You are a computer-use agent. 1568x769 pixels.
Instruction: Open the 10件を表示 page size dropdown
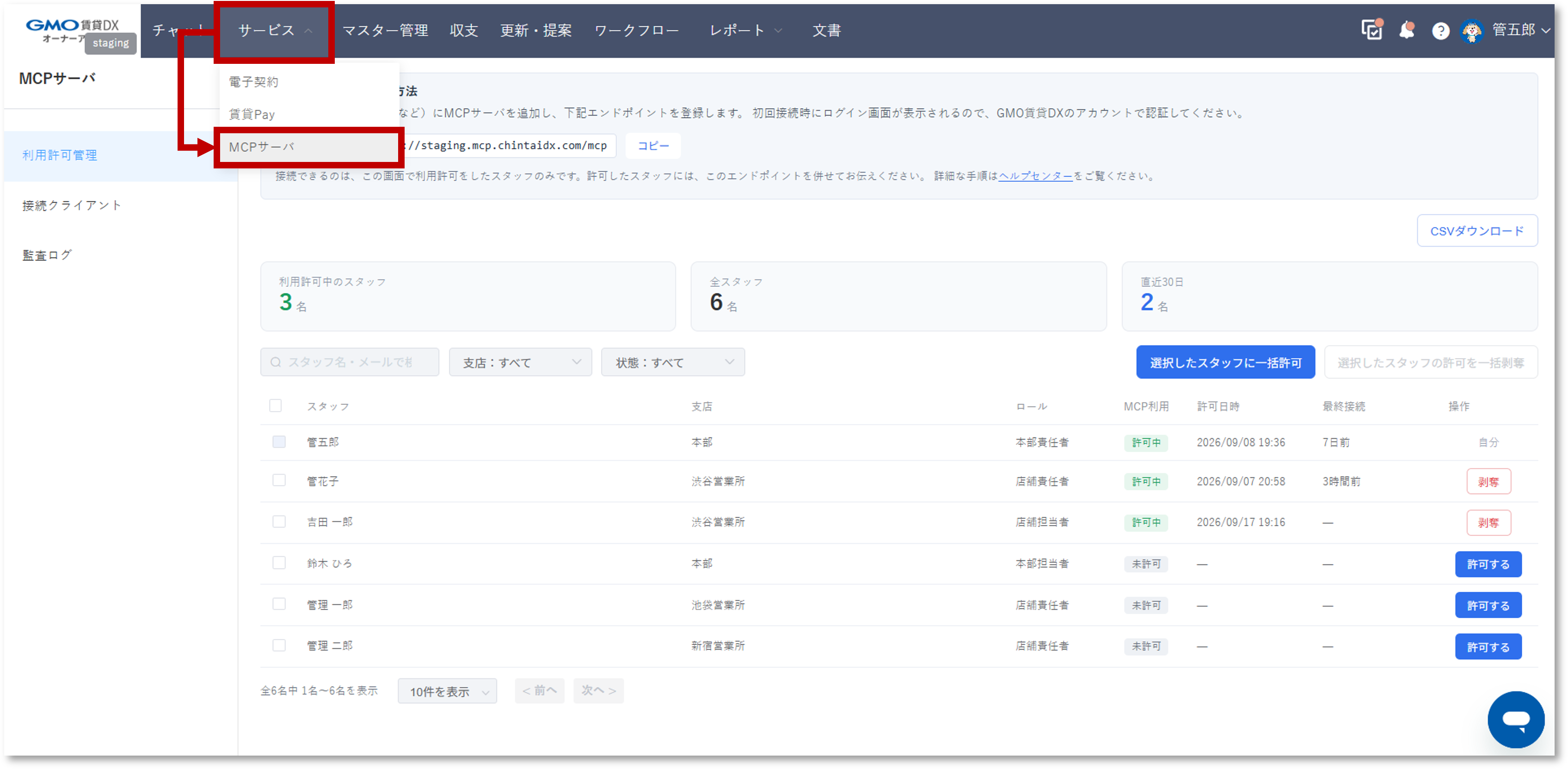click(x=448, y=691)
